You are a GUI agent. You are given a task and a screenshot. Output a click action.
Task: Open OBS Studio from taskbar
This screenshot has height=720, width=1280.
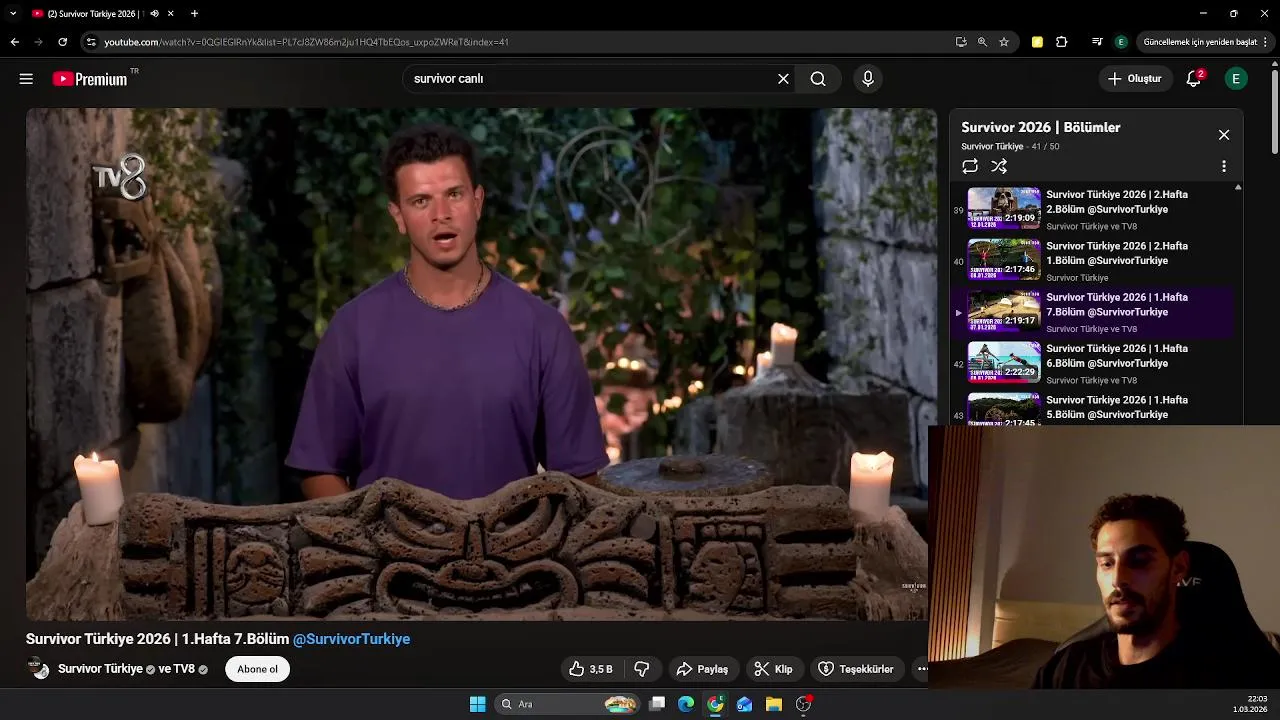pyautogui.click(x=803, y=704)
